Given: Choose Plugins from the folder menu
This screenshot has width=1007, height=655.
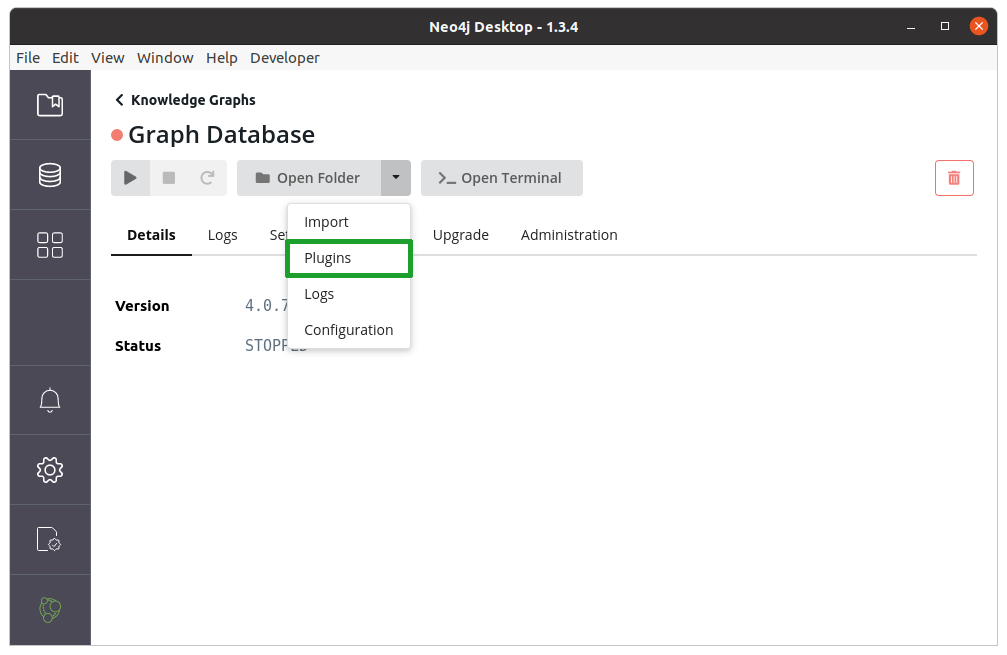Looking at the screenshot, I should [x=349, y=258].
